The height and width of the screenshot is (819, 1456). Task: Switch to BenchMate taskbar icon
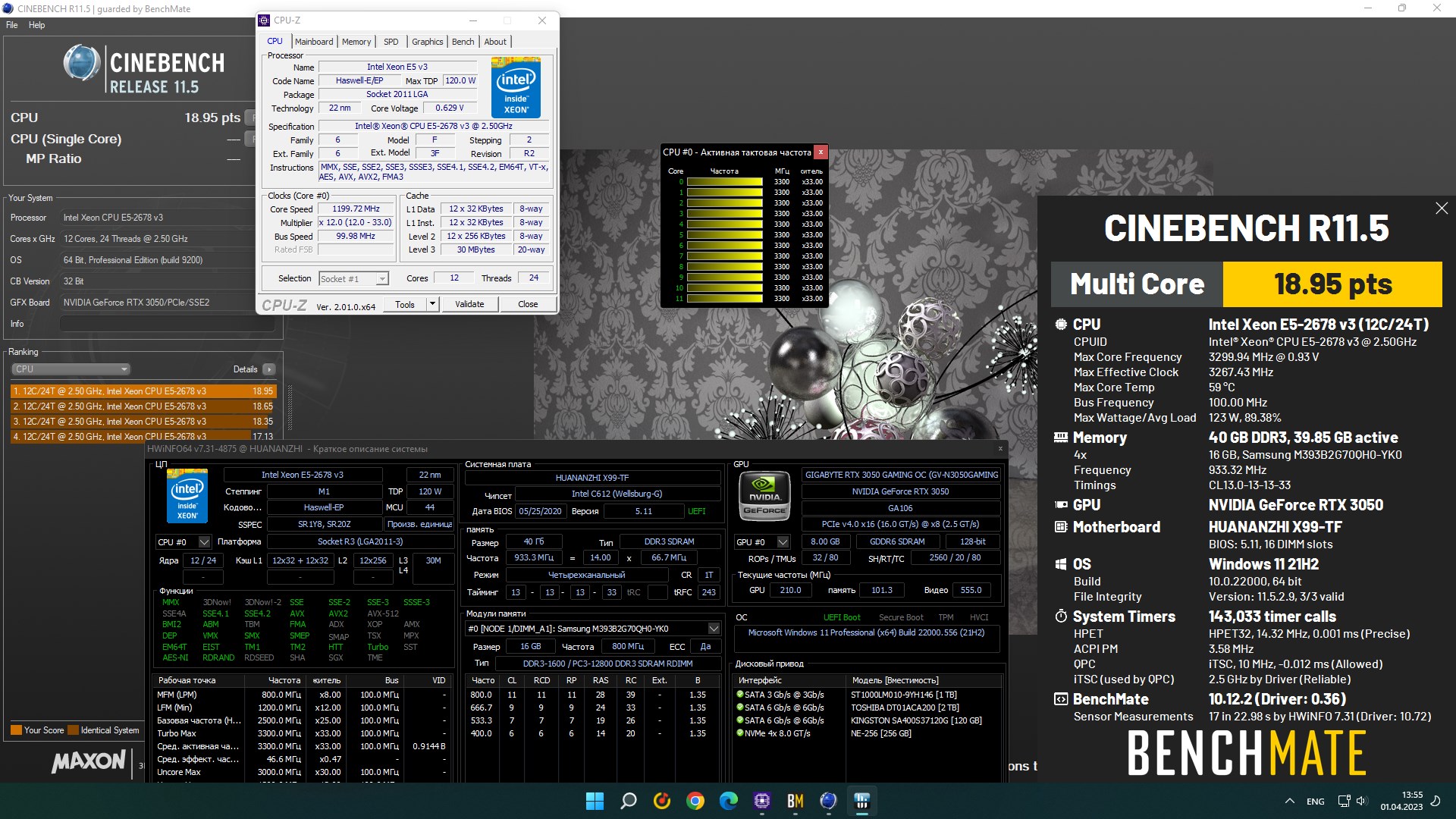tap(795, 801)
